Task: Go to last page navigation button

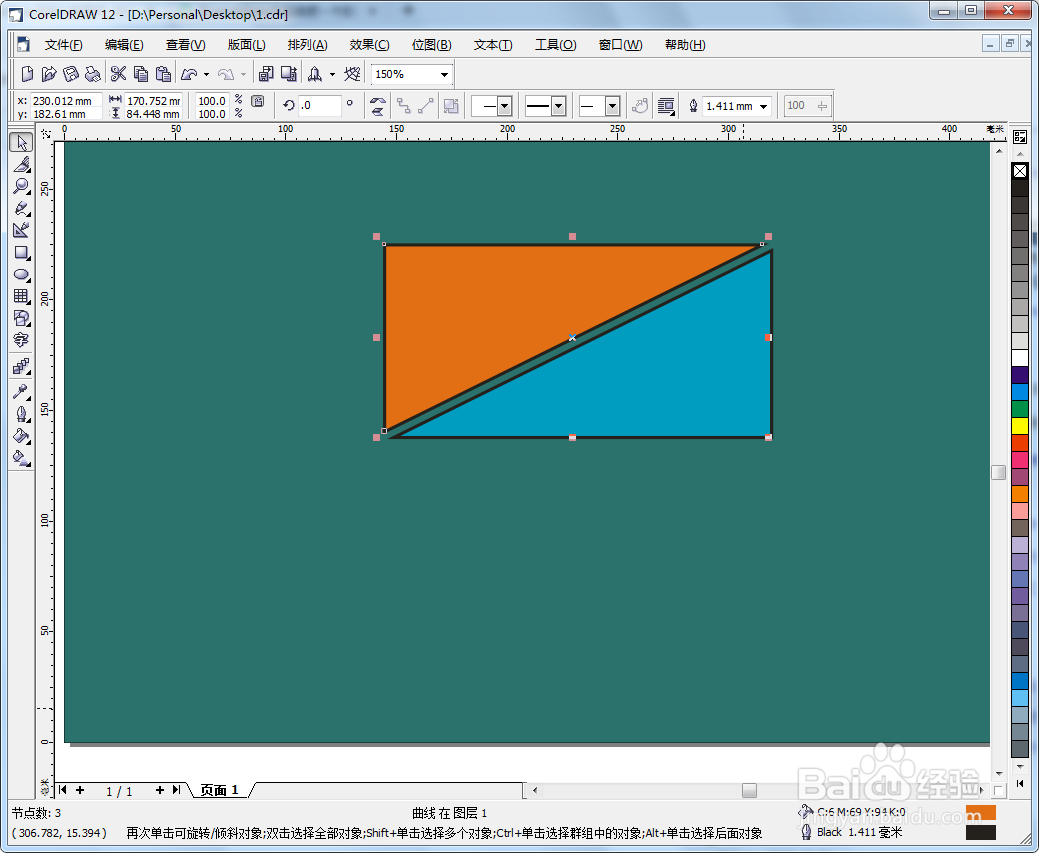Action: coord(176,789)
